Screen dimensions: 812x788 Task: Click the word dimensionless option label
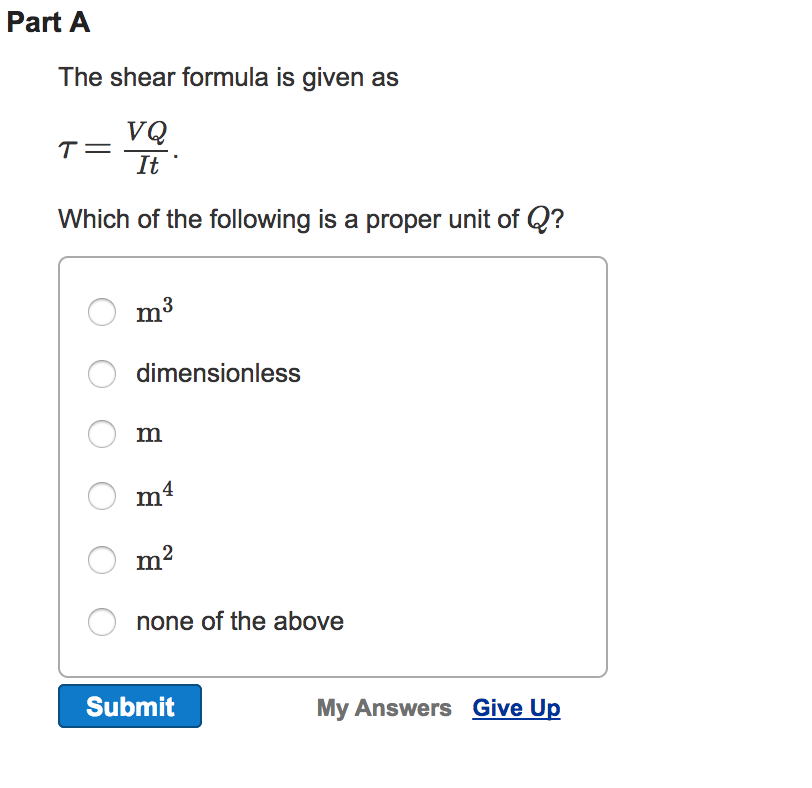coord(218,374)
